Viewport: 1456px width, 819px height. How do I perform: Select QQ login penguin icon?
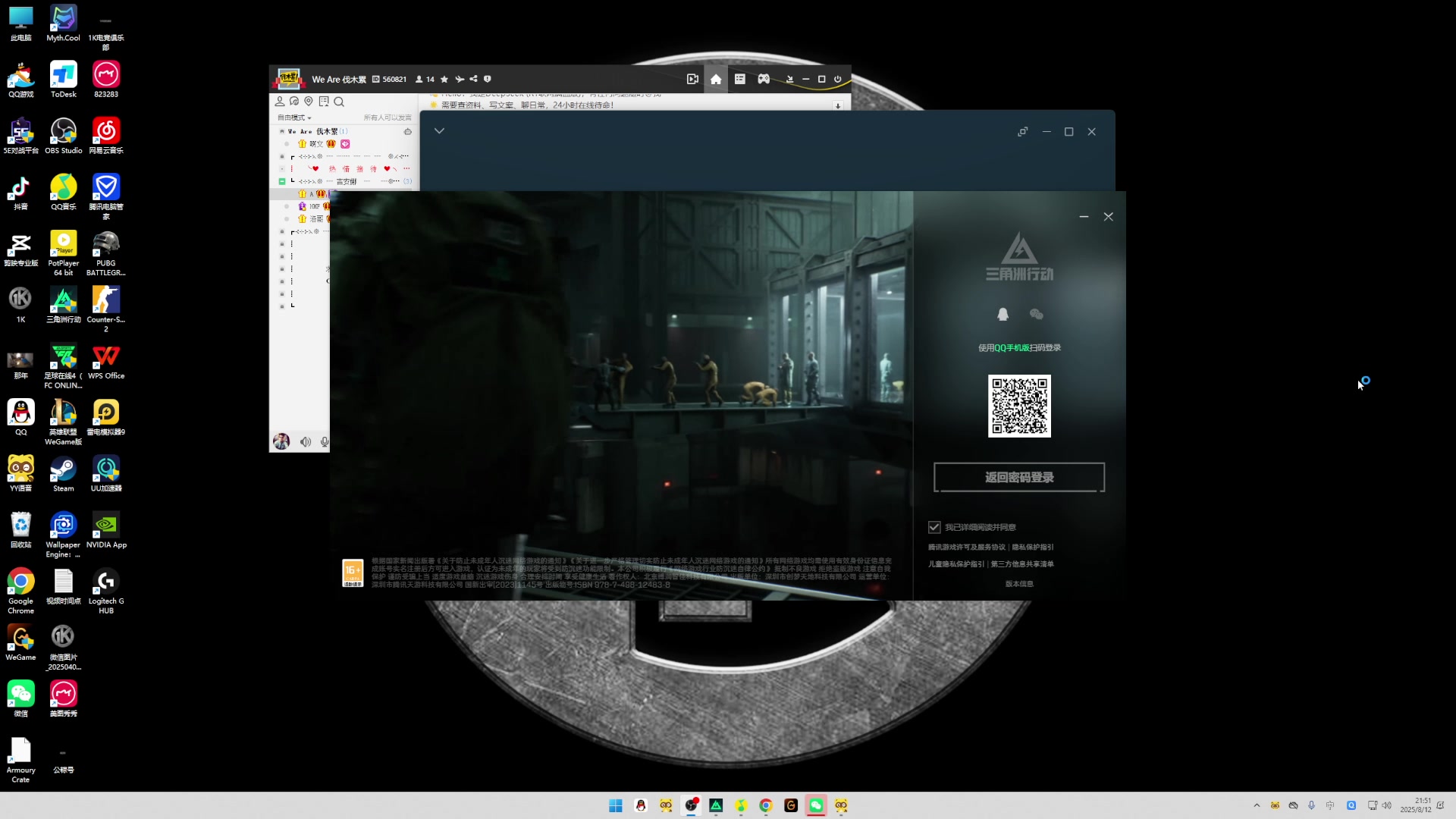1003,314
